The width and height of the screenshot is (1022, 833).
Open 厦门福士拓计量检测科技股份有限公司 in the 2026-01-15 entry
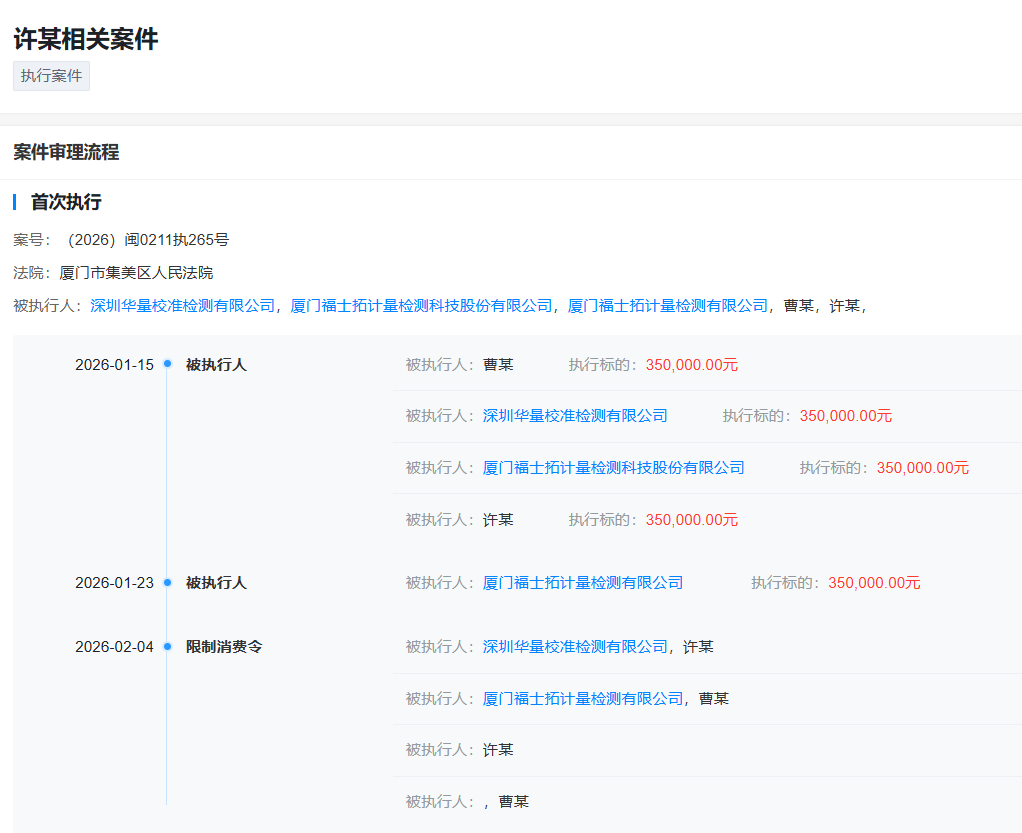[x=613, y=468]
